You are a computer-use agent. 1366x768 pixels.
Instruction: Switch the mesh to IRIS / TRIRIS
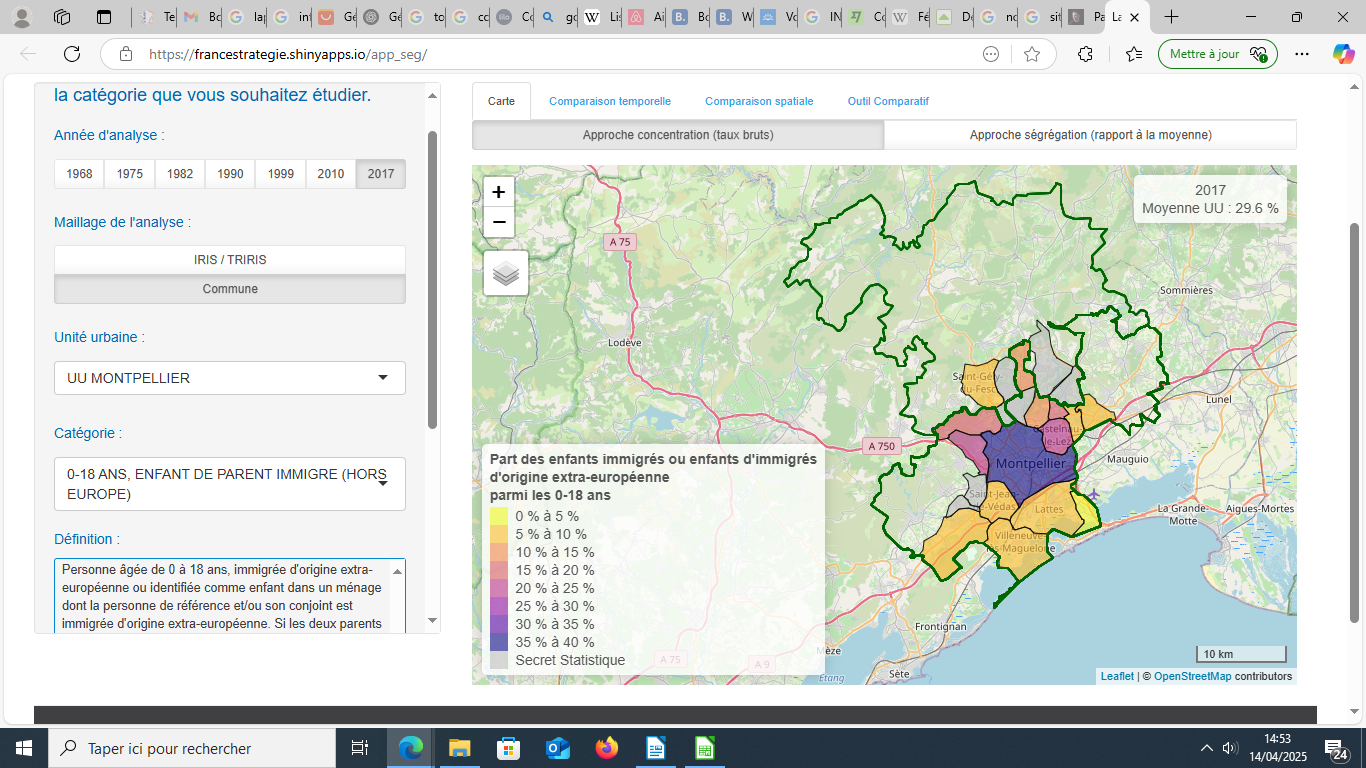[230, 260]
